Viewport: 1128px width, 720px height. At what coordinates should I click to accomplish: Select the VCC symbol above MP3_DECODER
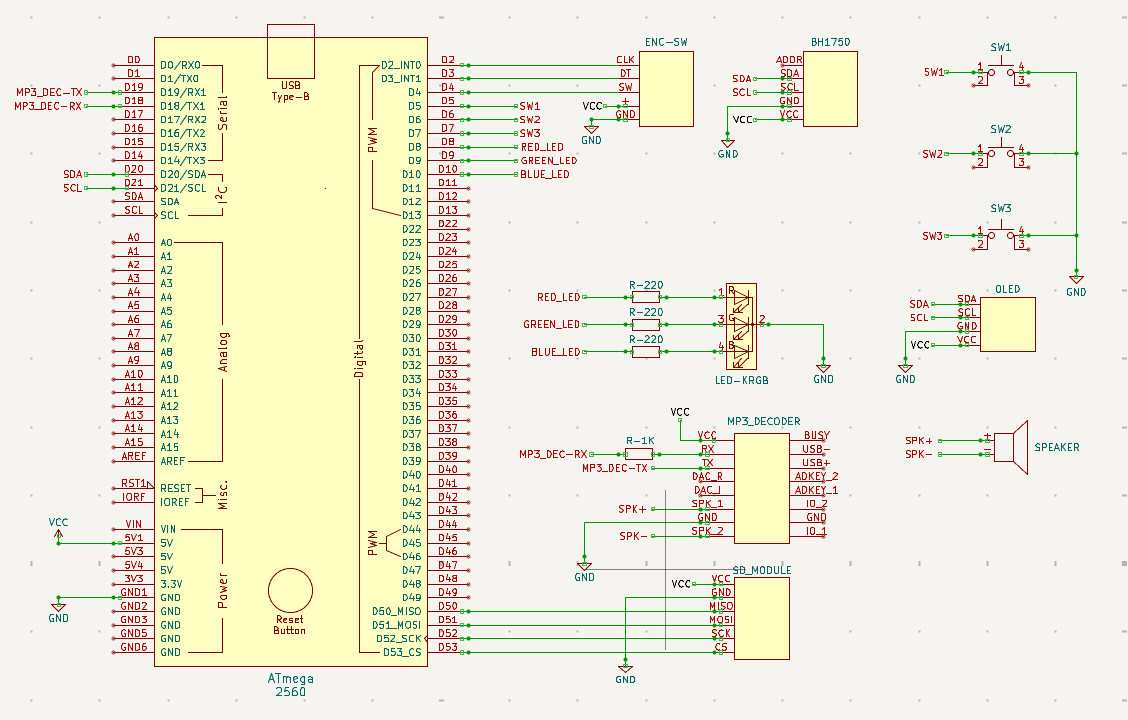[680, 414]
